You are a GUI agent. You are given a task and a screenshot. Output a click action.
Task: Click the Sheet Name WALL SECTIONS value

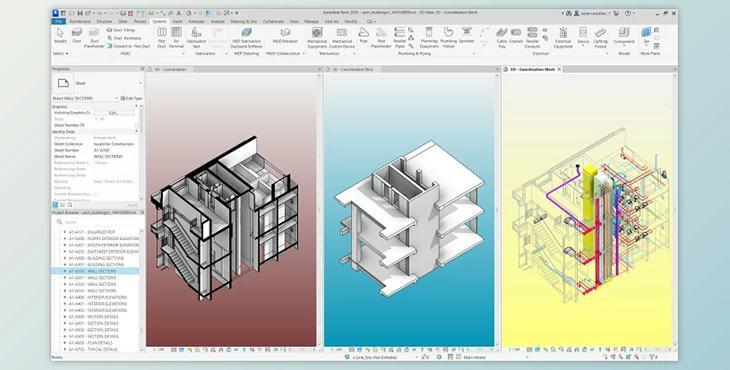click(108, 156)
